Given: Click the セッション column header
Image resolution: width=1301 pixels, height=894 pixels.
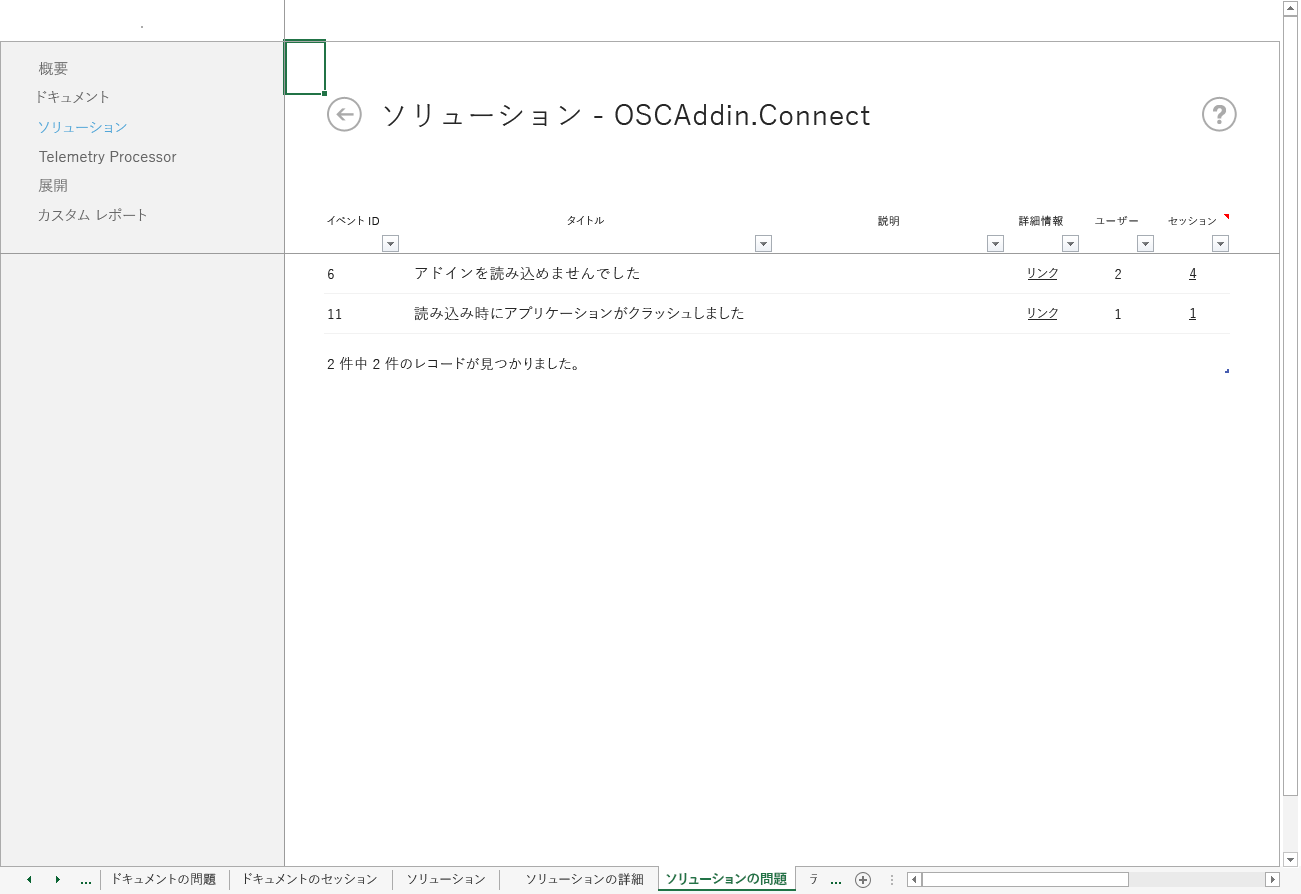Looking at the screenshot, I should (1192, 221).
